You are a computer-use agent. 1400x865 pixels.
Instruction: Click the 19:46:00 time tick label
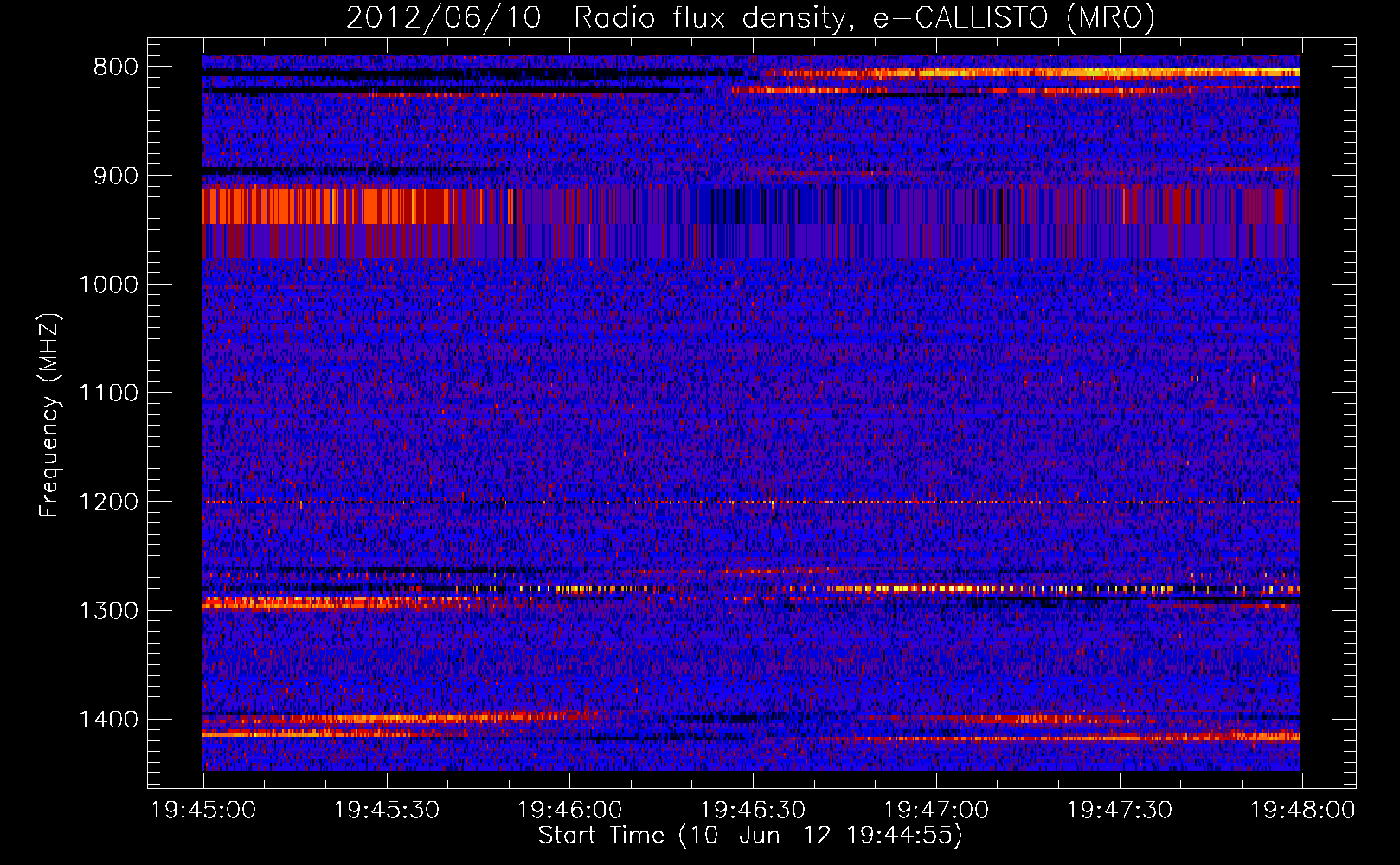569,811
